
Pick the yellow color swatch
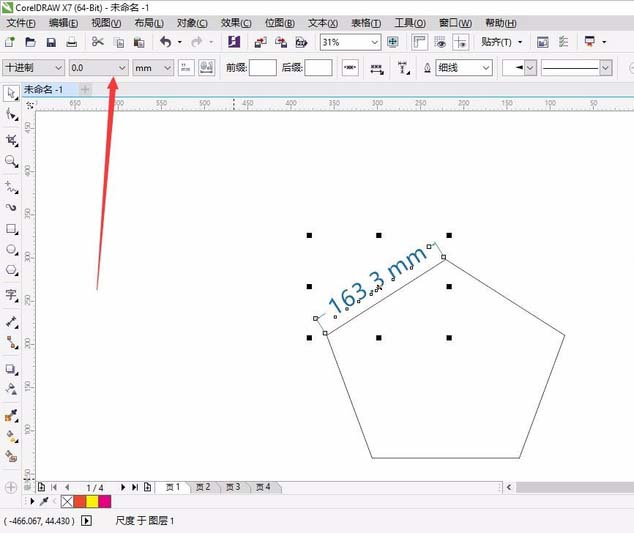(x=91, y=501)
